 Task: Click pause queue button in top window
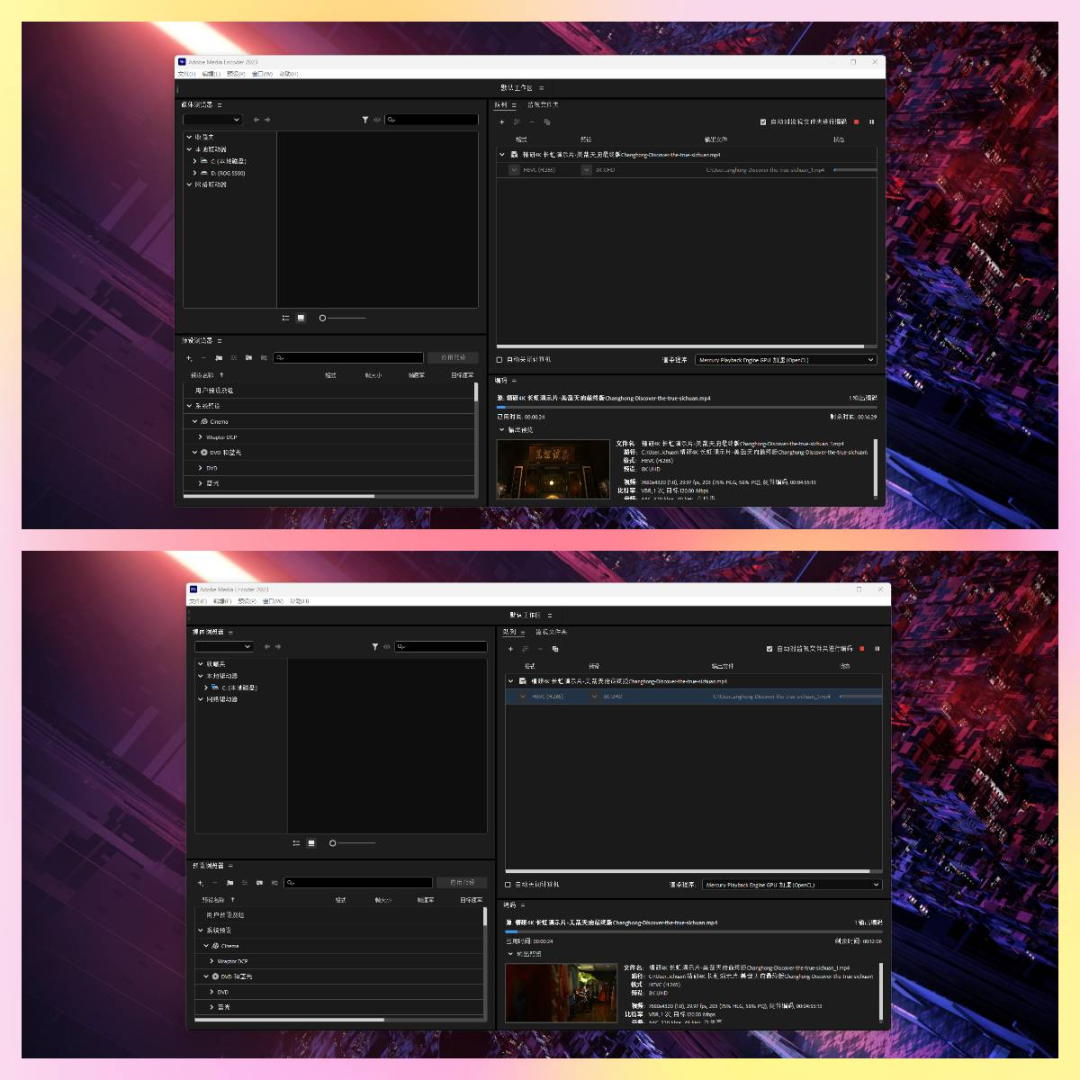pyautogui.click(x=871, y=122)
